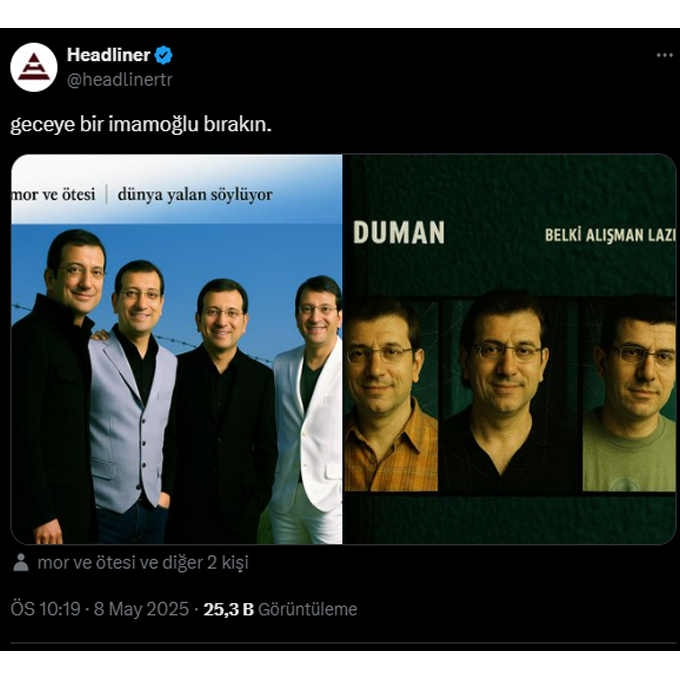
Task: Visit the @headlinertr handle
Action: click(x=120, y=79)
